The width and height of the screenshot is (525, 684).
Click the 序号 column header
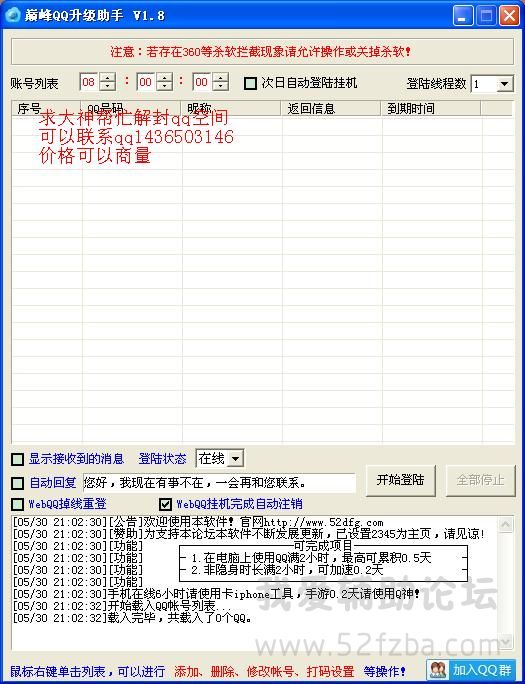coord(46,109)
